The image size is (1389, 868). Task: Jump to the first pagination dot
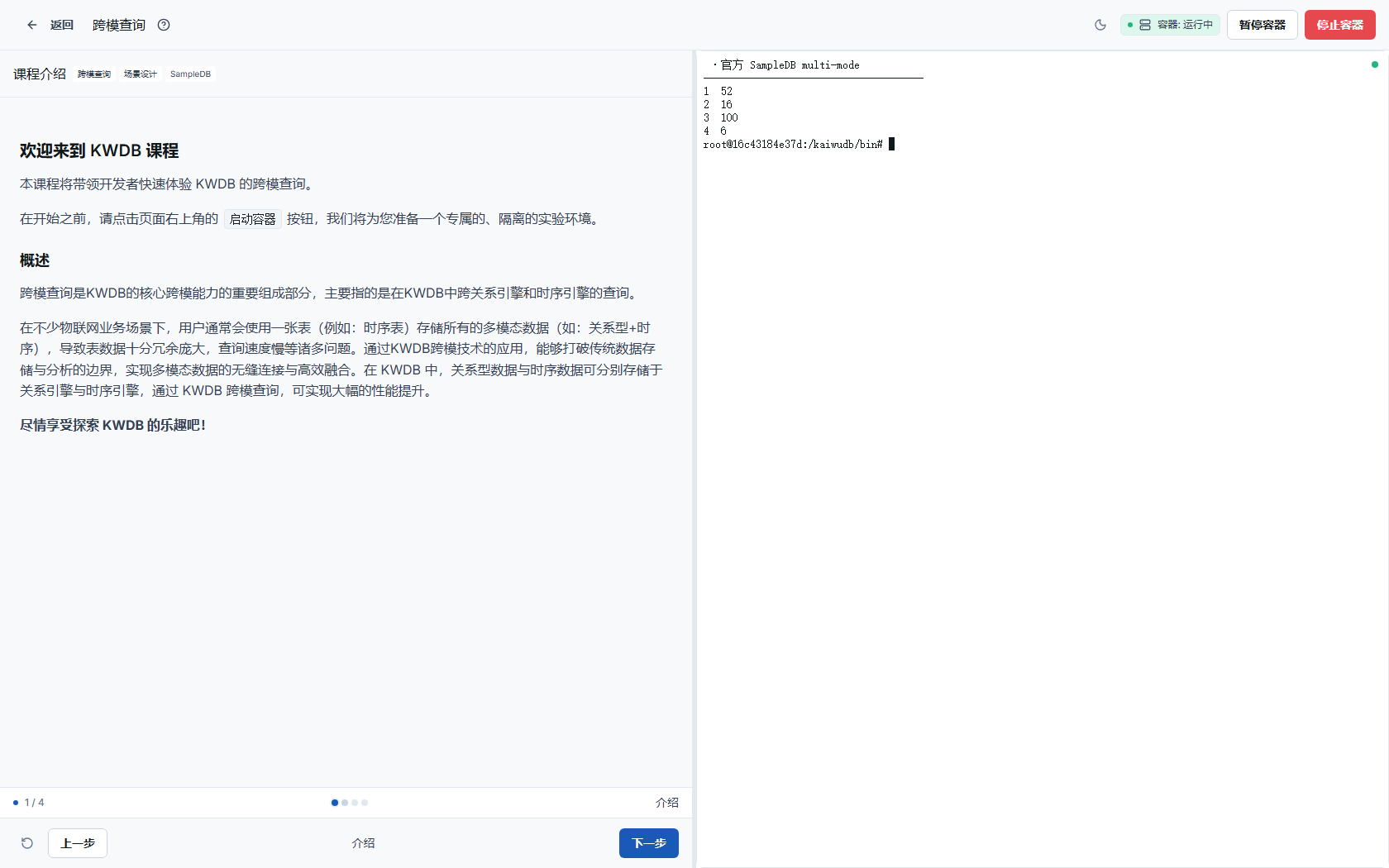coord(335,803)
